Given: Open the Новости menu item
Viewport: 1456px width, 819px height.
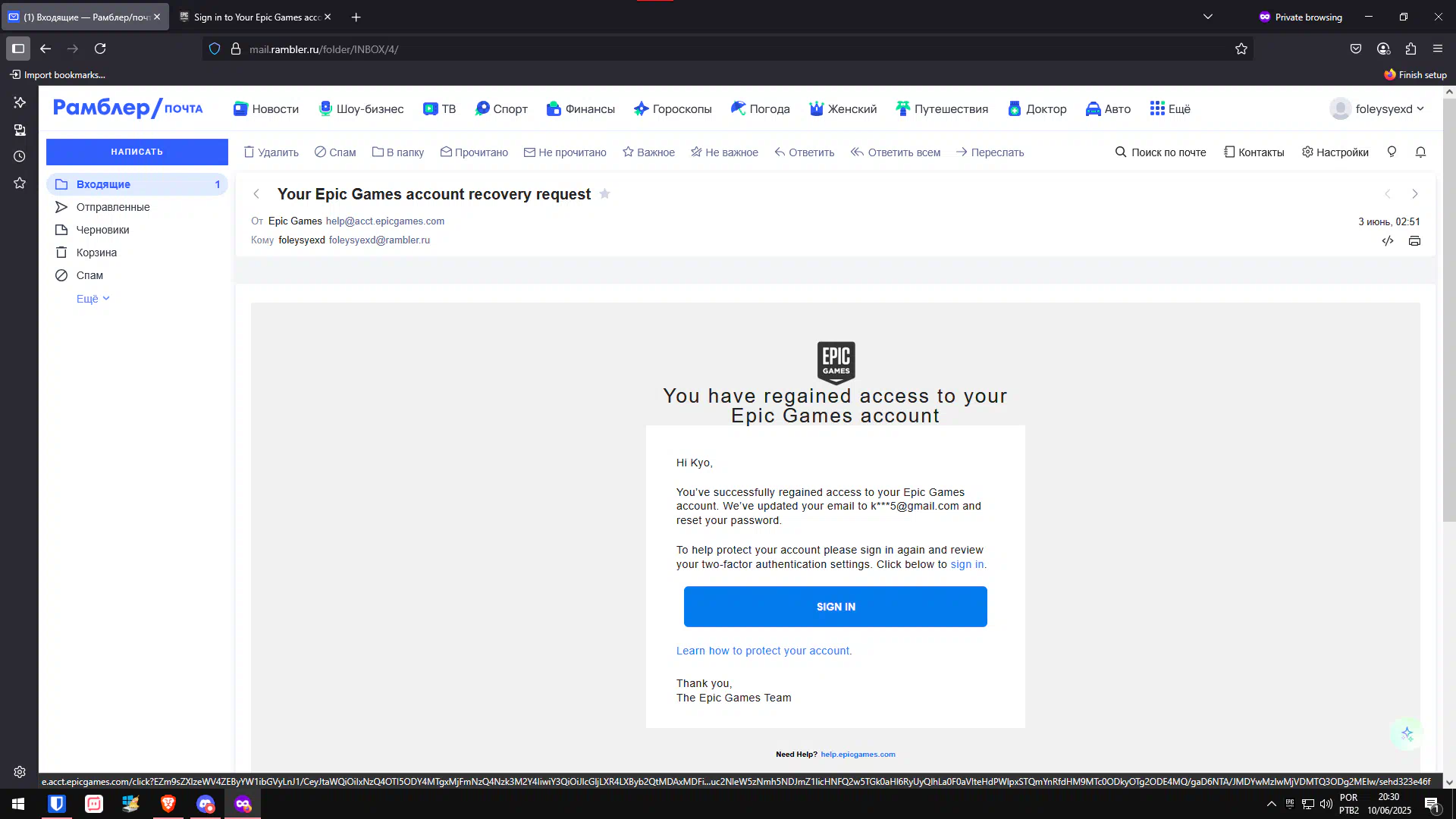Looking at the screenshot, I should coord(266,109).
